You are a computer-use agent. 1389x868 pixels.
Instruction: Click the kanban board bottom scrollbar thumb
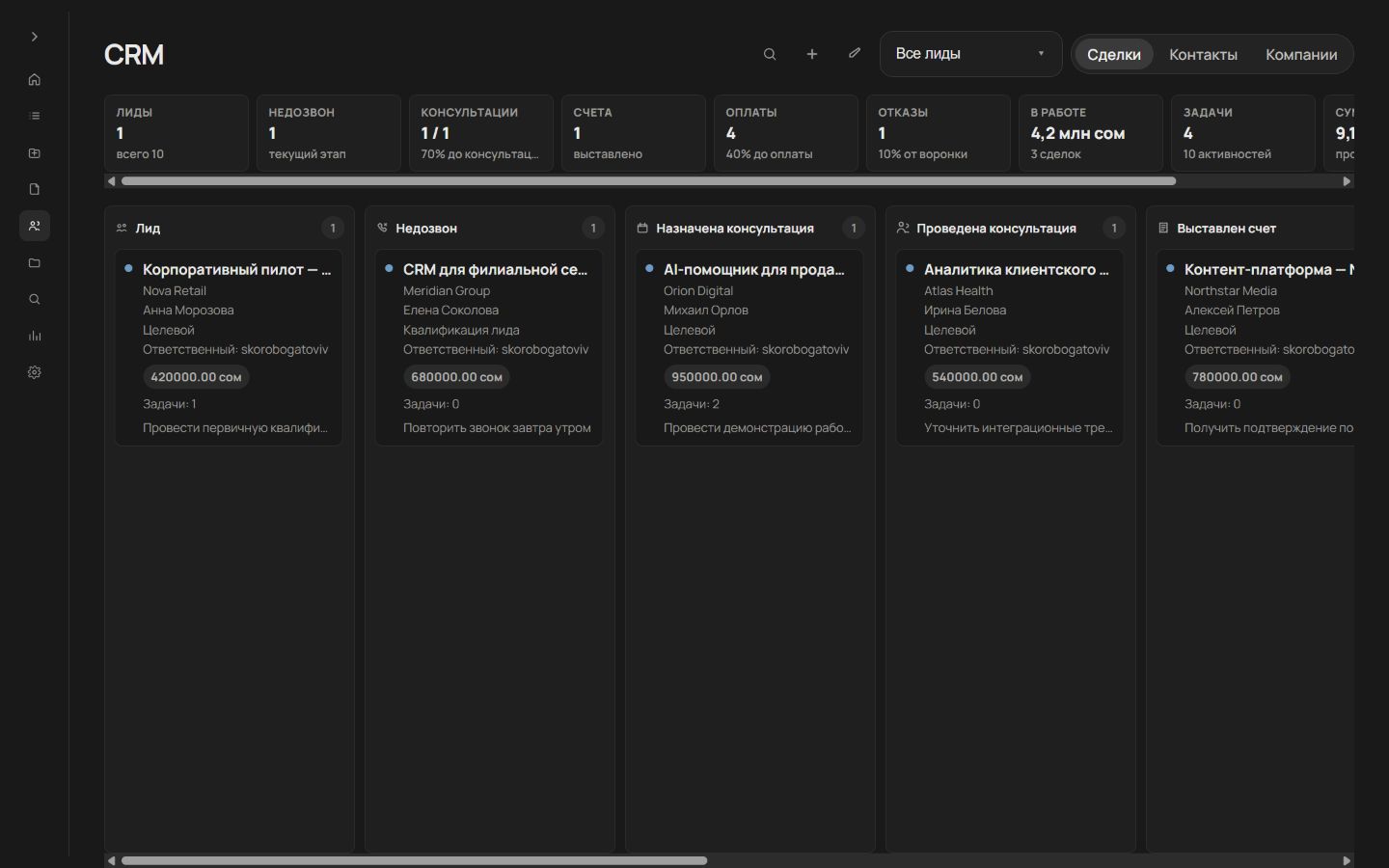pyautogui.click(x=414, y=860)
